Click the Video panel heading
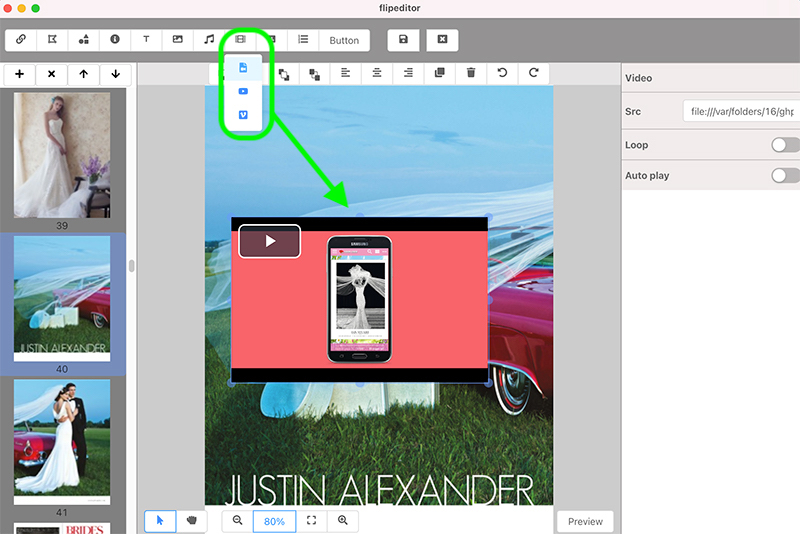 [x=638, y=78]
